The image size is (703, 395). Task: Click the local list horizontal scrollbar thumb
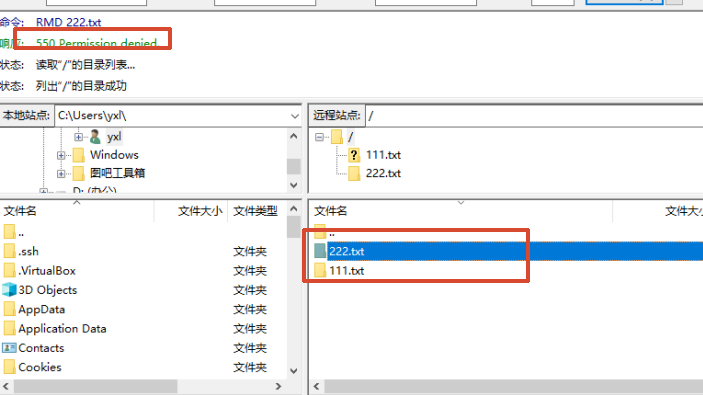point(95,386)
